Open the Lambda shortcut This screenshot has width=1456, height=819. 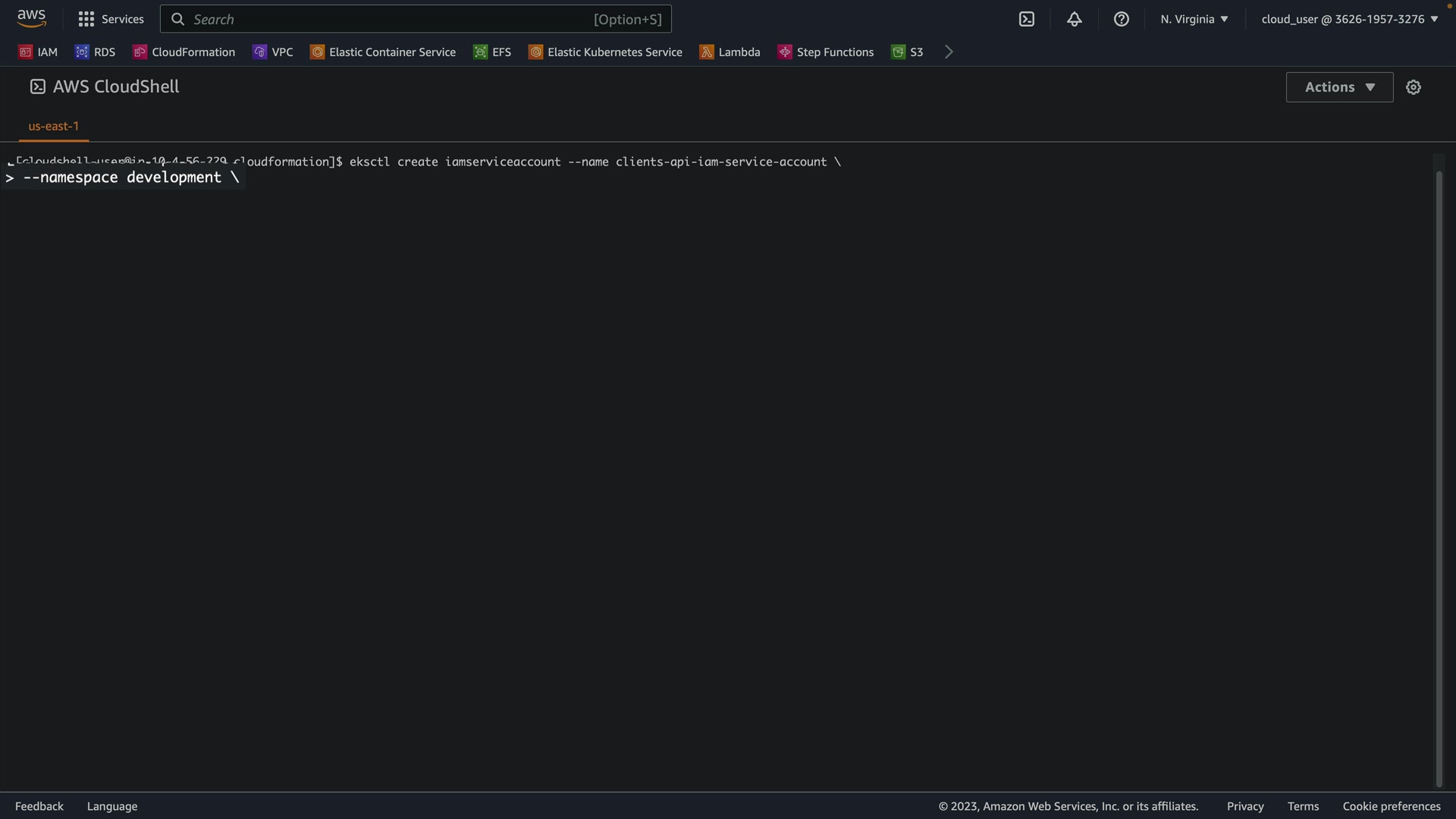[x=730, y=52]
